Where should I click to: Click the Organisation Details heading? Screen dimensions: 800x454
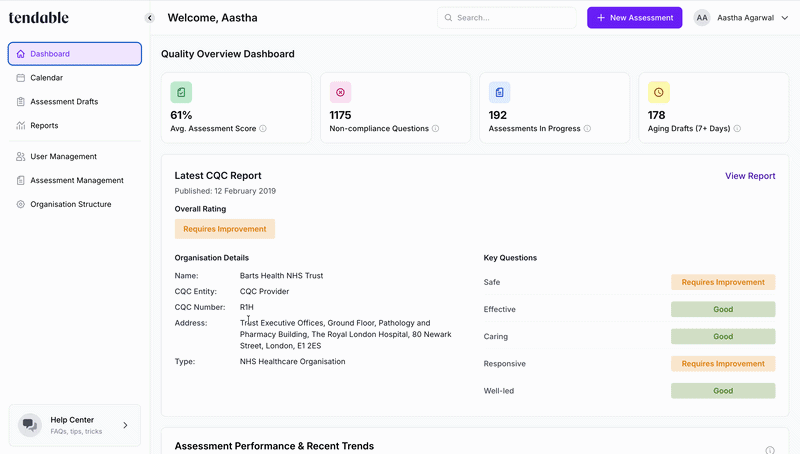click(x=212, y=258)
